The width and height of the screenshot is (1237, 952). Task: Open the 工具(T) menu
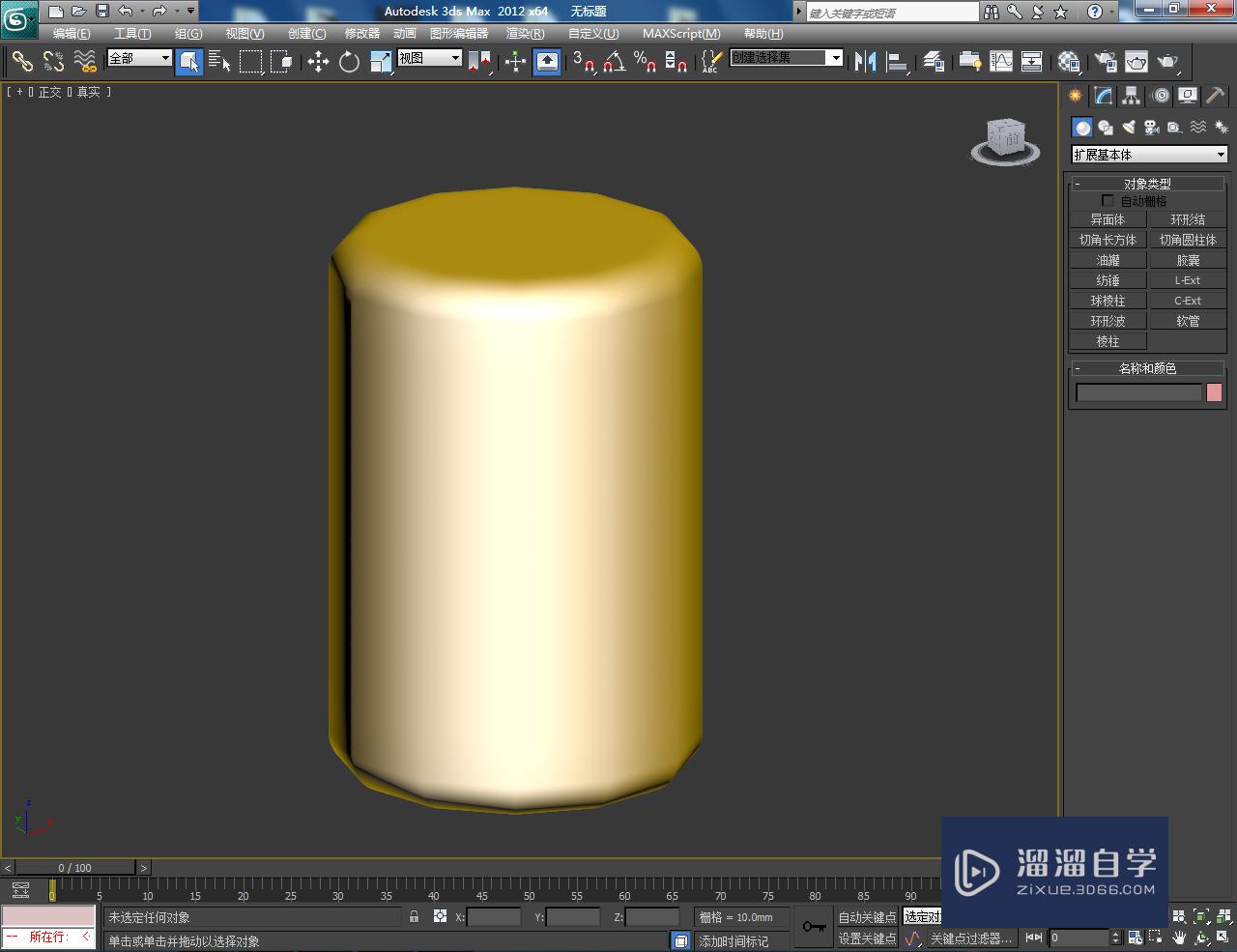pyautogui.click(x=132, y=34)
